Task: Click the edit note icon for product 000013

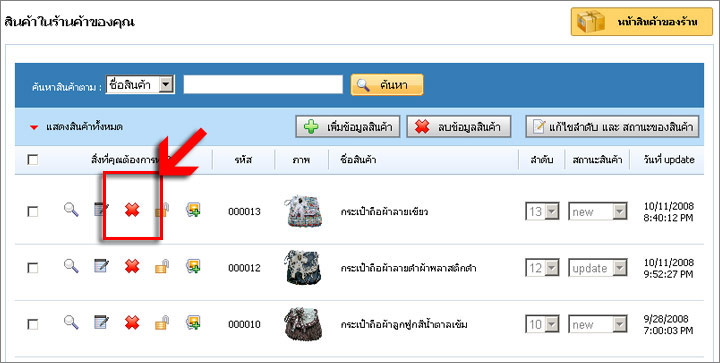Action: tap(101, 210)
